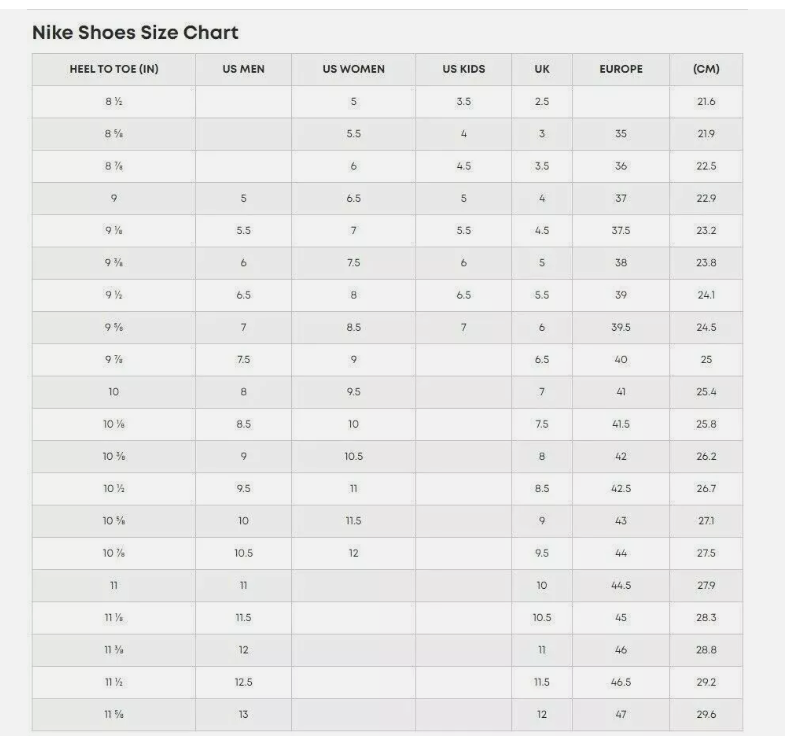Screen dimensions: 785x756
Task: Select the US MEN column header
Action: [x=243, y=70]
